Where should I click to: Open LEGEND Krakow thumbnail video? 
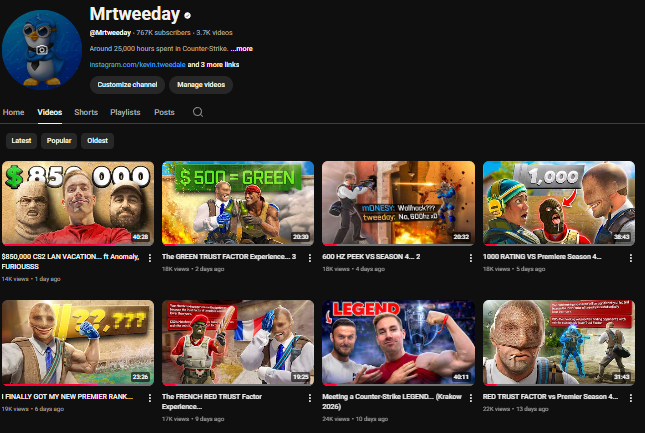tap(398, 343)
